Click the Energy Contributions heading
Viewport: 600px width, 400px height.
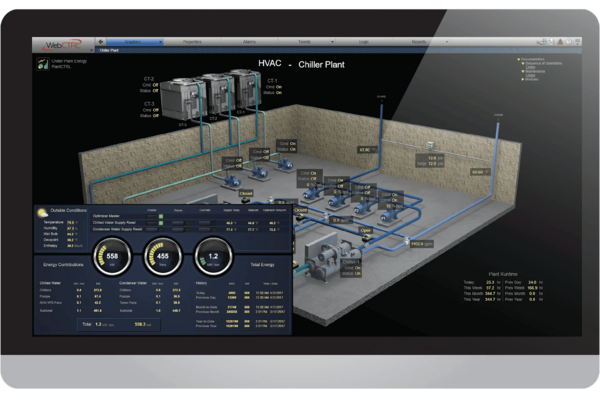tap(63, 264)
